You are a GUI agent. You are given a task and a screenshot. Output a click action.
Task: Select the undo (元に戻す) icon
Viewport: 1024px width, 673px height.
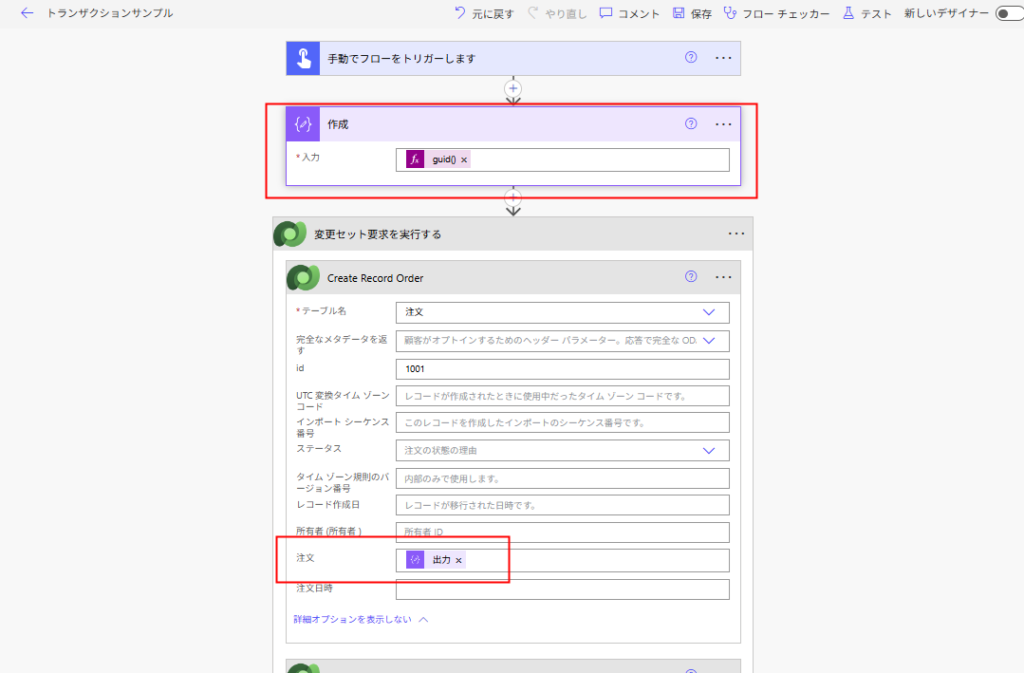459,14
